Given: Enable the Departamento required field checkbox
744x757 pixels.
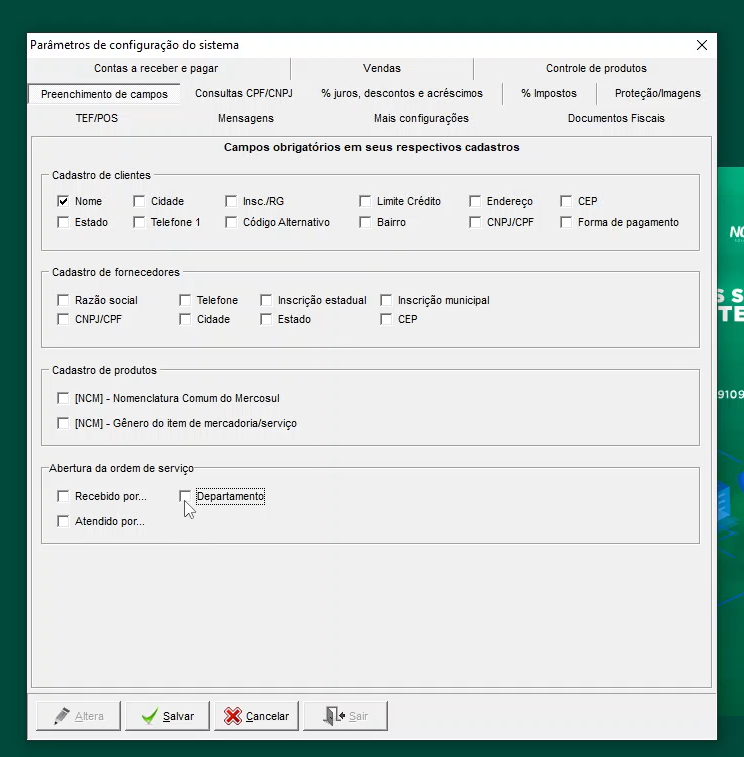Looking at the screenshot, I should click(x=186, y=496).
